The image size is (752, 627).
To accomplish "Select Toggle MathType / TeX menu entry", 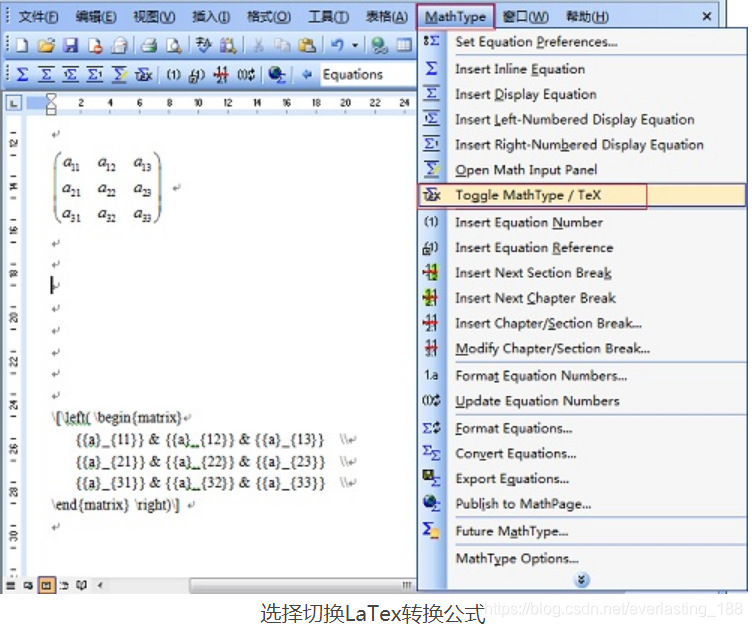I will click(582, 195).
